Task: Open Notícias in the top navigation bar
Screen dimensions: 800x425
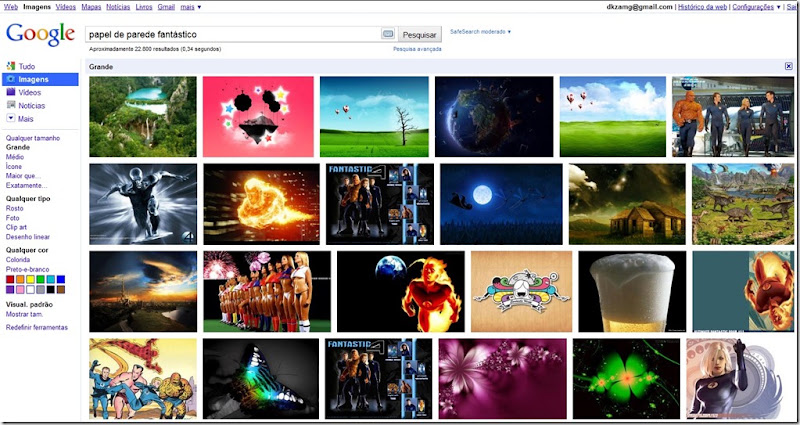Action: pyautogui.click(x=118, y=7)
